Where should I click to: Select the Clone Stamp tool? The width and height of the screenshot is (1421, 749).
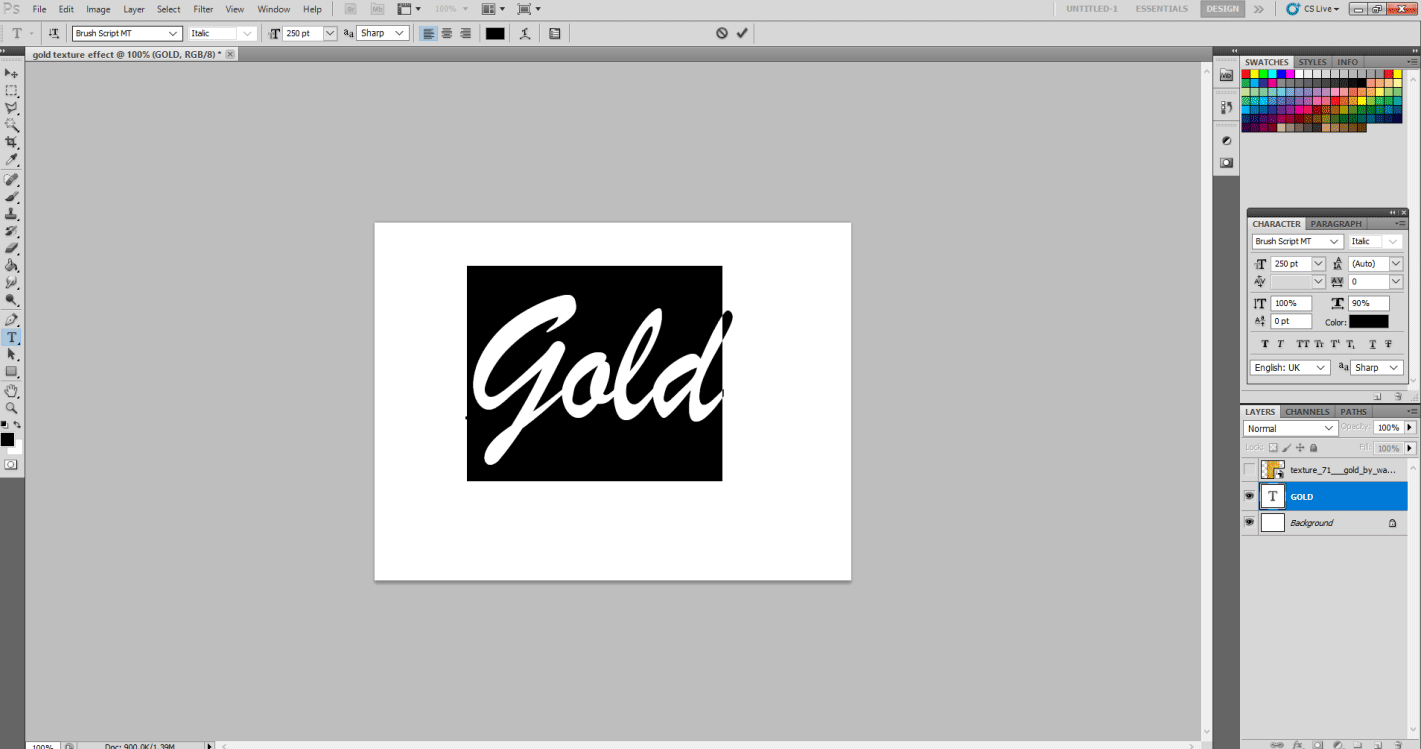point(12,214)
